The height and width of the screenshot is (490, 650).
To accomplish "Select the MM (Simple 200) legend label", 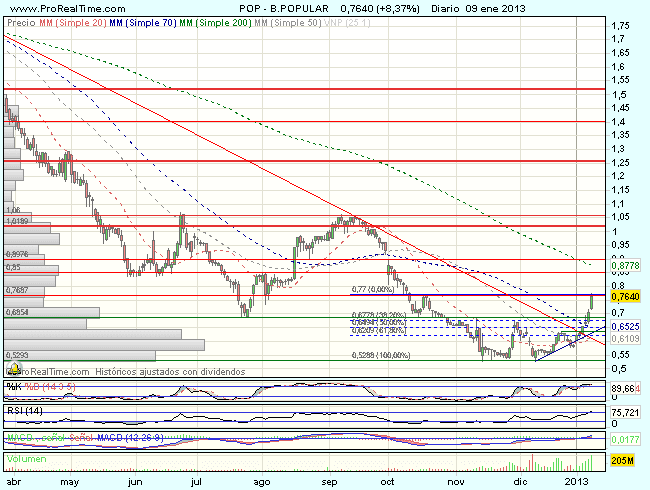I will pyautogui.click(x=215, y=23).
